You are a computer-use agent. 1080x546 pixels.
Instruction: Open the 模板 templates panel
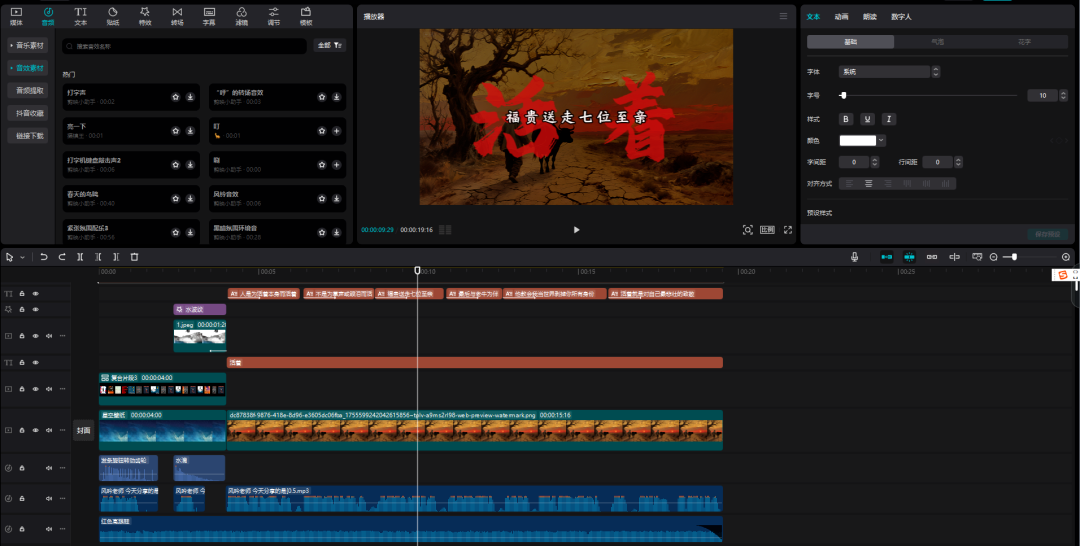(x=306, y=16)
